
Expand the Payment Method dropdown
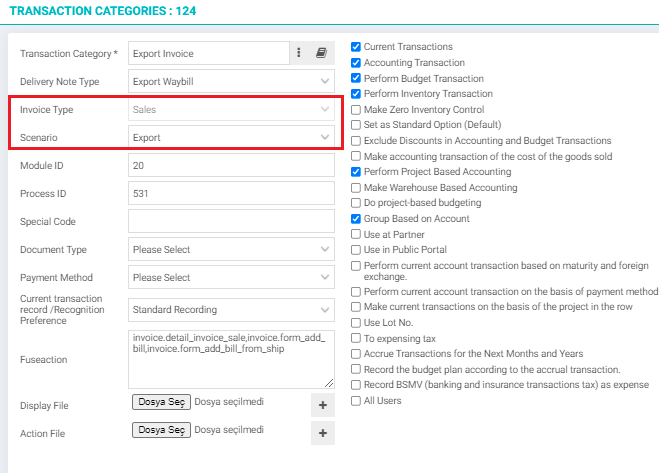click(x=232, y=277)
